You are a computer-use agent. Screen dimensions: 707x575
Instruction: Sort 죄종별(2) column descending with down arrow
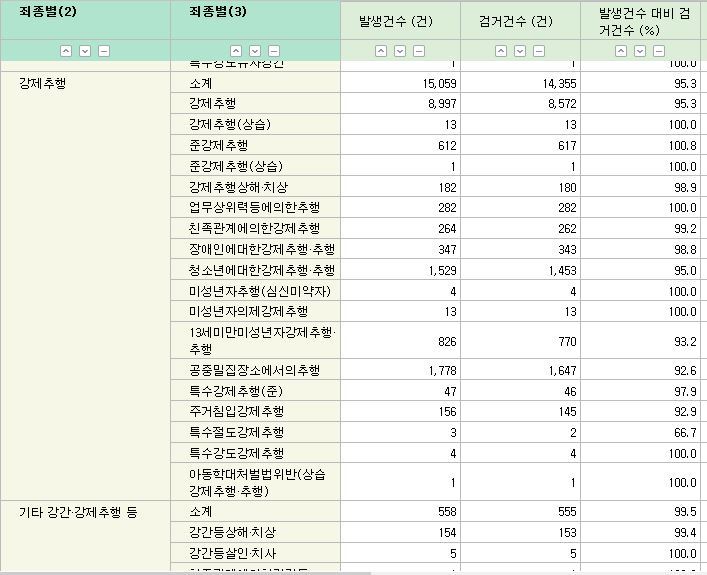tap(85, 51)
